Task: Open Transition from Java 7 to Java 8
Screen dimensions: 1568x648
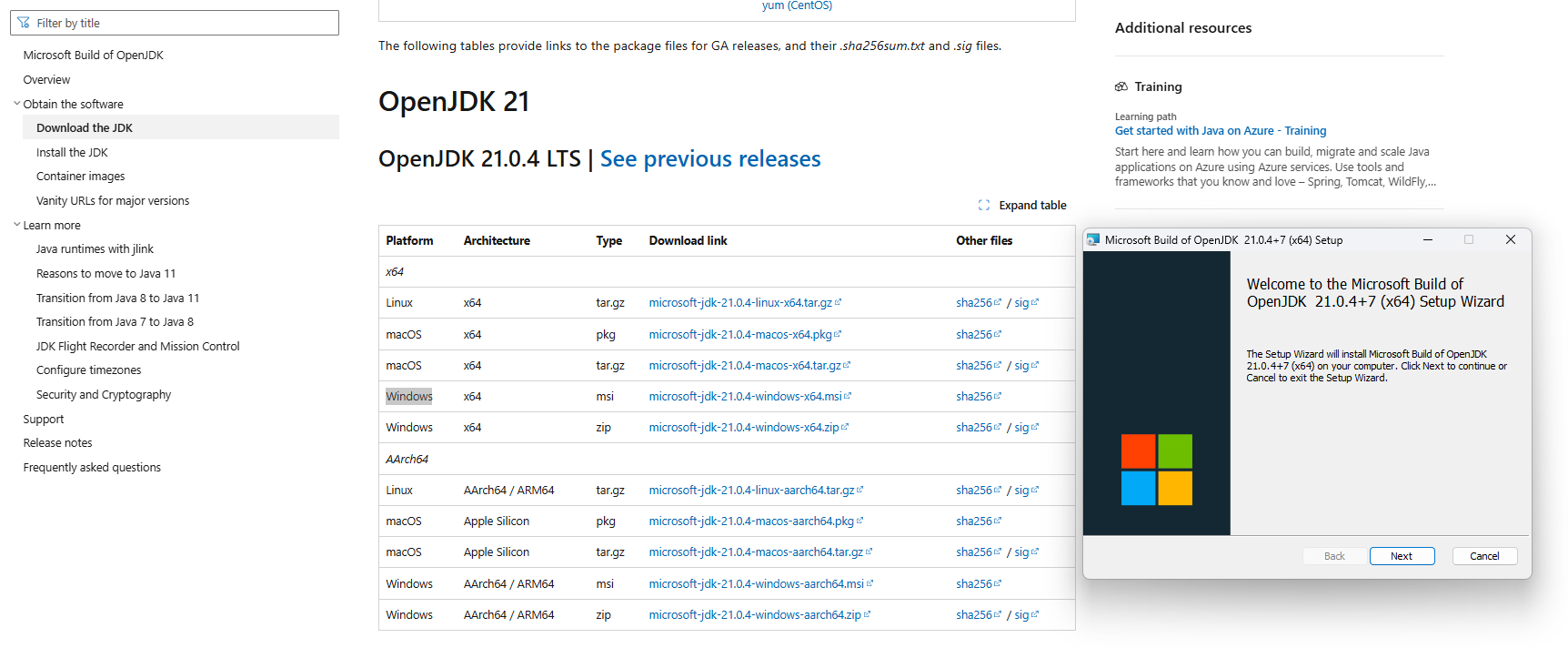Action: [115, 322]
